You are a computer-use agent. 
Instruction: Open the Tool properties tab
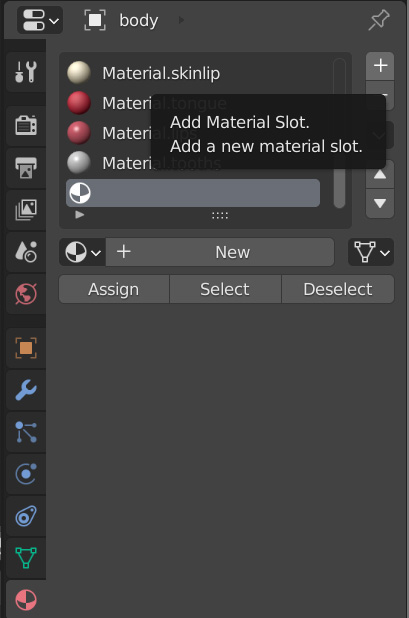(x=26, y=72)
